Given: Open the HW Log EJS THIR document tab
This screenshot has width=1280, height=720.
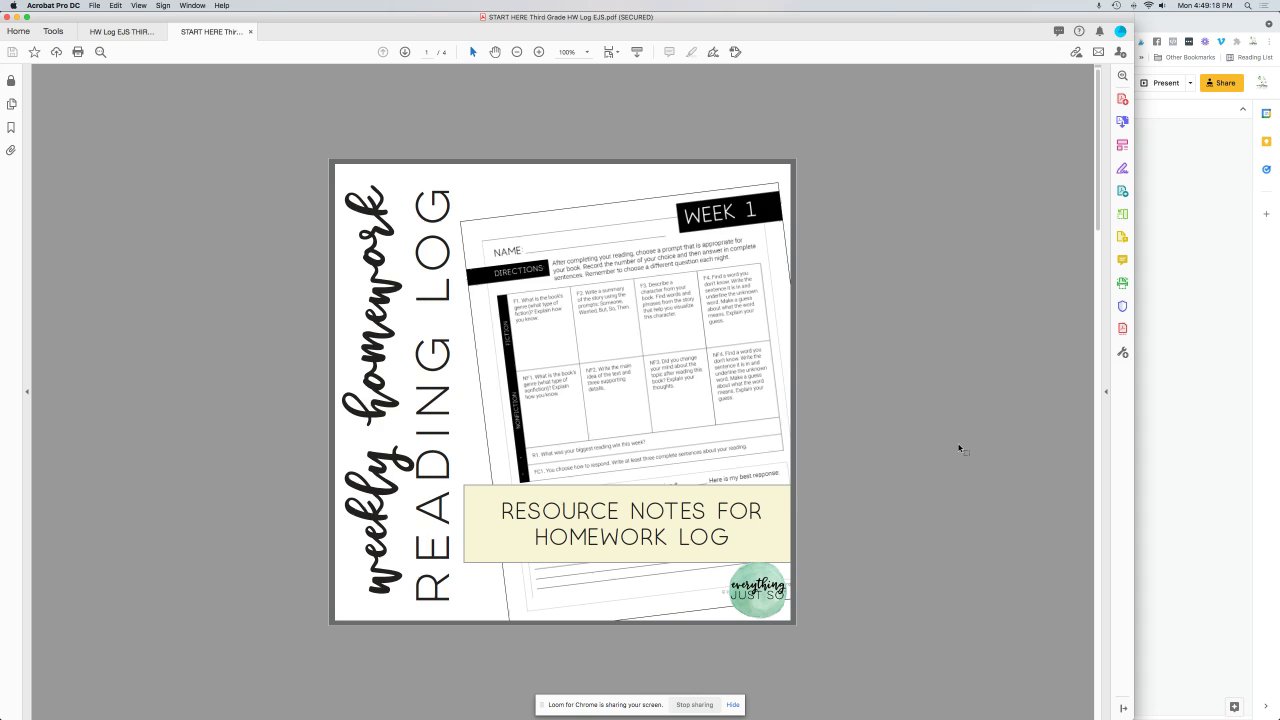Looking at the screenshot, I should pyautogui.click(x=122, y=32).
